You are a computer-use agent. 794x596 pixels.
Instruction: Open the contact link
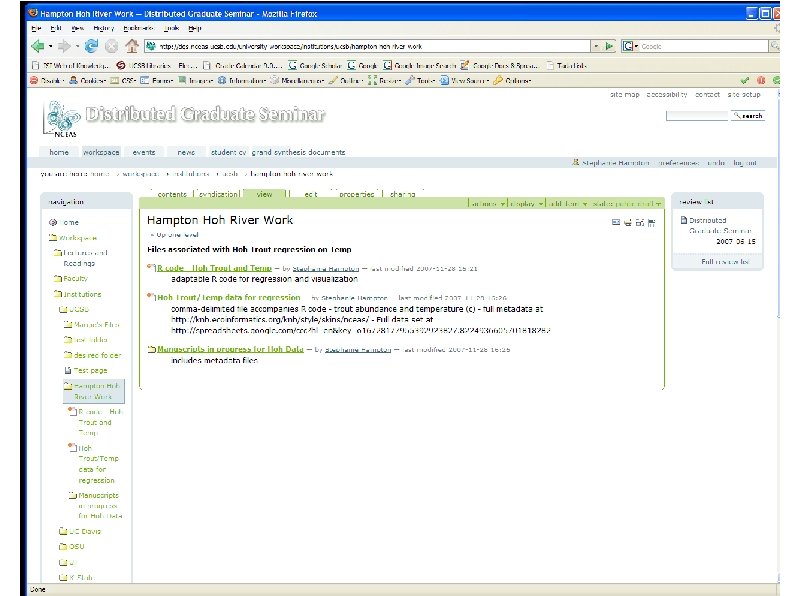707,95
